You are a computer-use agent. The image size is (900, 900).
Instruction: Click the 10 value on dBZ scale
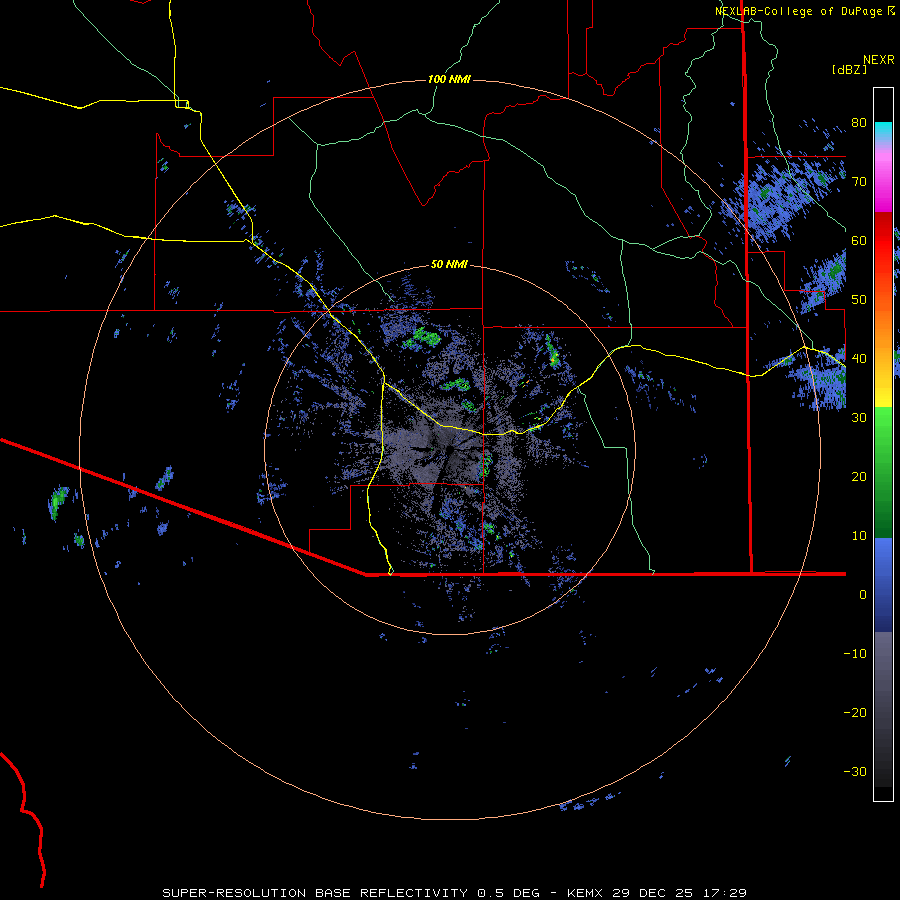(859, 536)
